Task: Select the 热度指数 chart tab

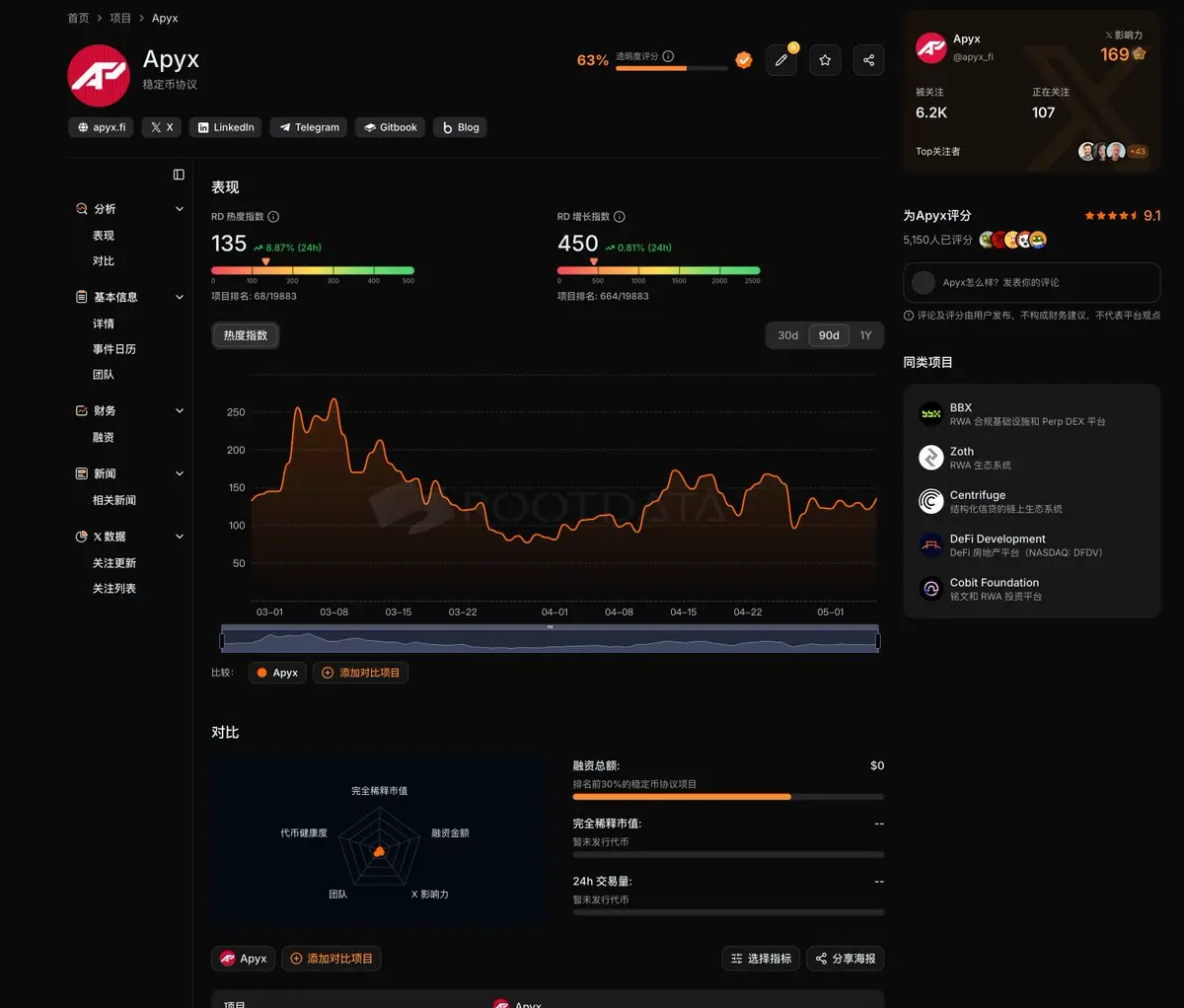Action: point(246,335)
